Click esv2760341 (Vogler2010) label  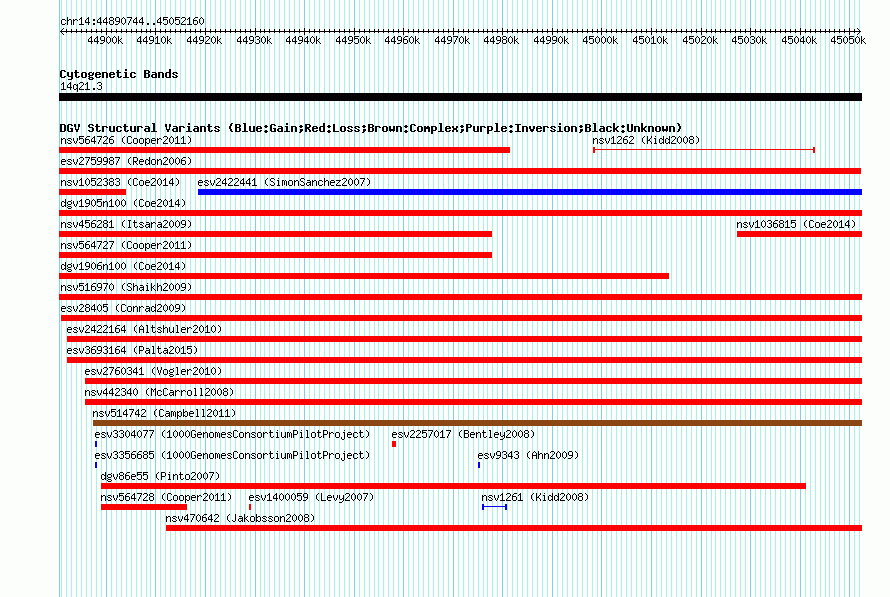pos(153,371)
